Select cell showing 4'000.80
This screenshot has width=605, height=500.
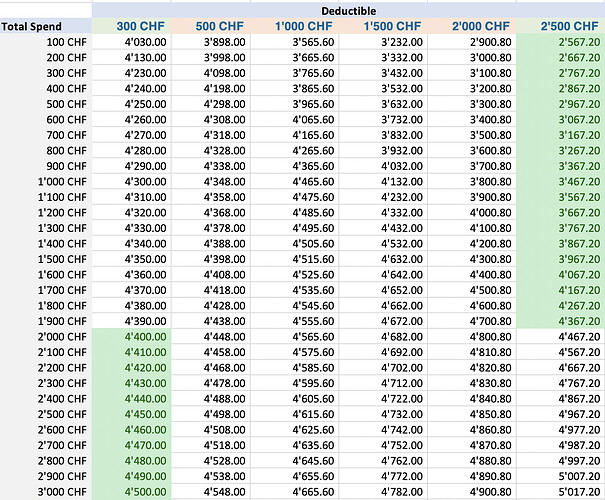click(x=472, y=213)
